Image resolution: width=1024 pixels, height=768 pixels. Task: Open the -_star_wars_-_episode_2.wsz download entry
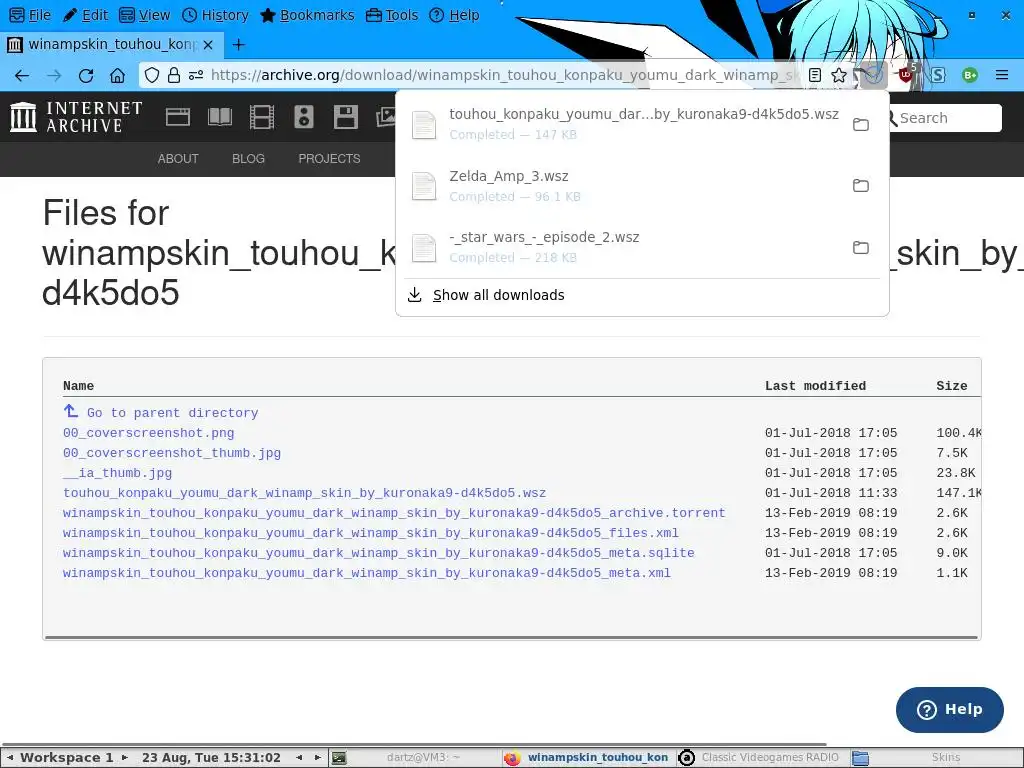tap(624, 248)
